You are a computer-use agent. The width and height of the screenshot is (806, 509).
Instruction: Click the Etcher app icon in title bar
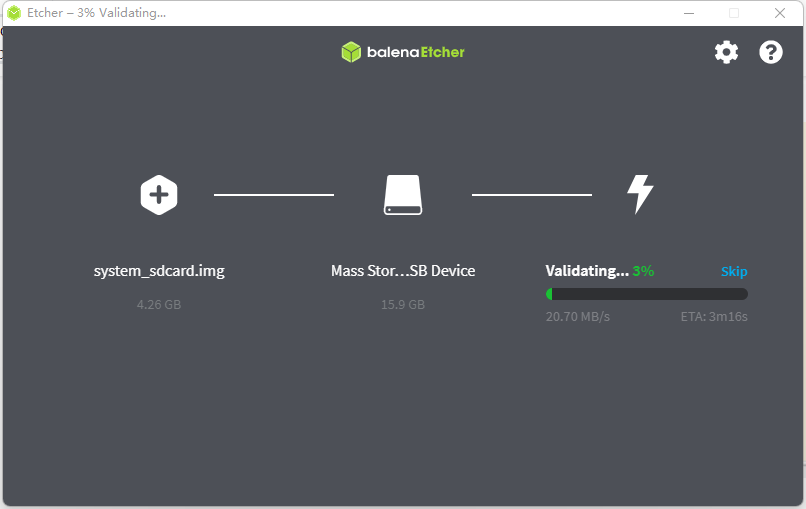(14, 13)
